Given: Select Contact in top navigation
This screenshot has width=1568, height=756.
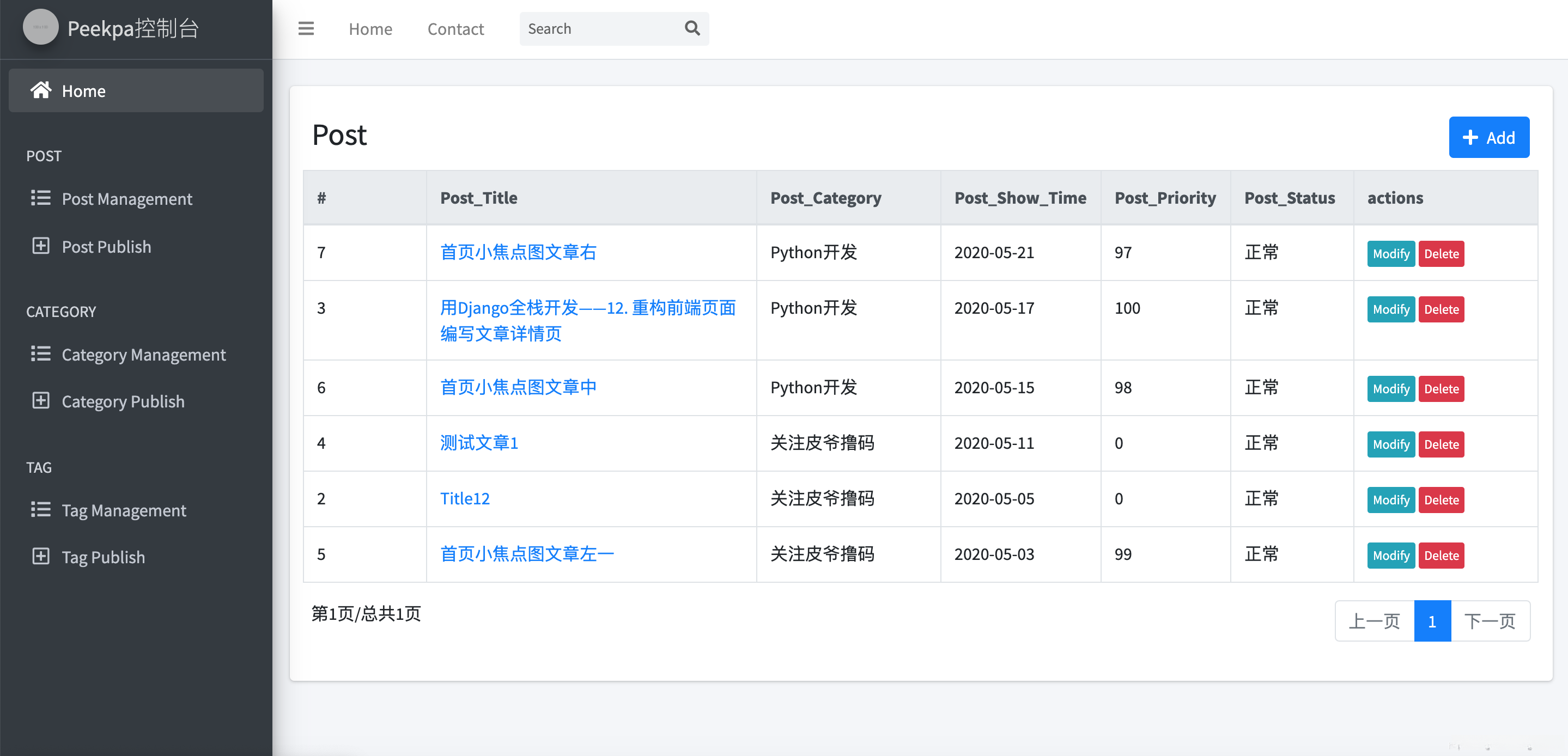Looking at the screenshot, I should pyautogui.click(x=455, y=29).
